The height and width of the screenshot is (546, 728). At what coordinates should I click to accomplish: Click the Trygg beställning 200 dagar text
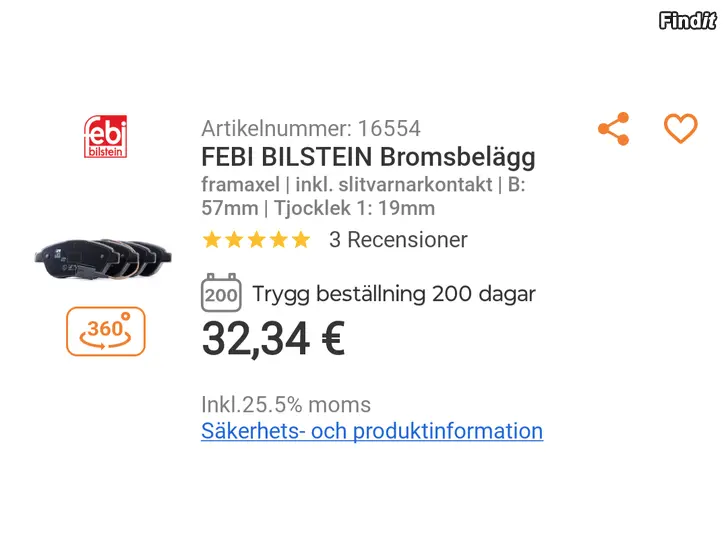(x=393, y=294)
